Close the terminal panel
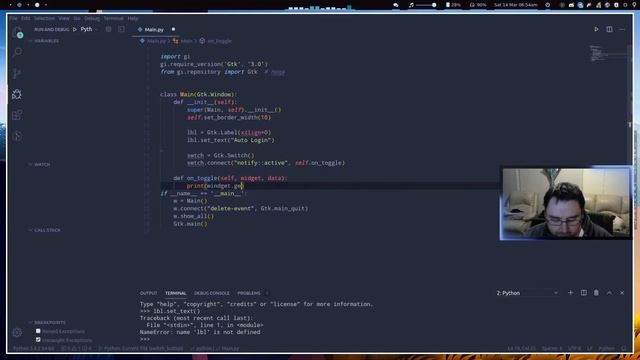This screenshot has height=360, width=640. (x=622, y=293)
